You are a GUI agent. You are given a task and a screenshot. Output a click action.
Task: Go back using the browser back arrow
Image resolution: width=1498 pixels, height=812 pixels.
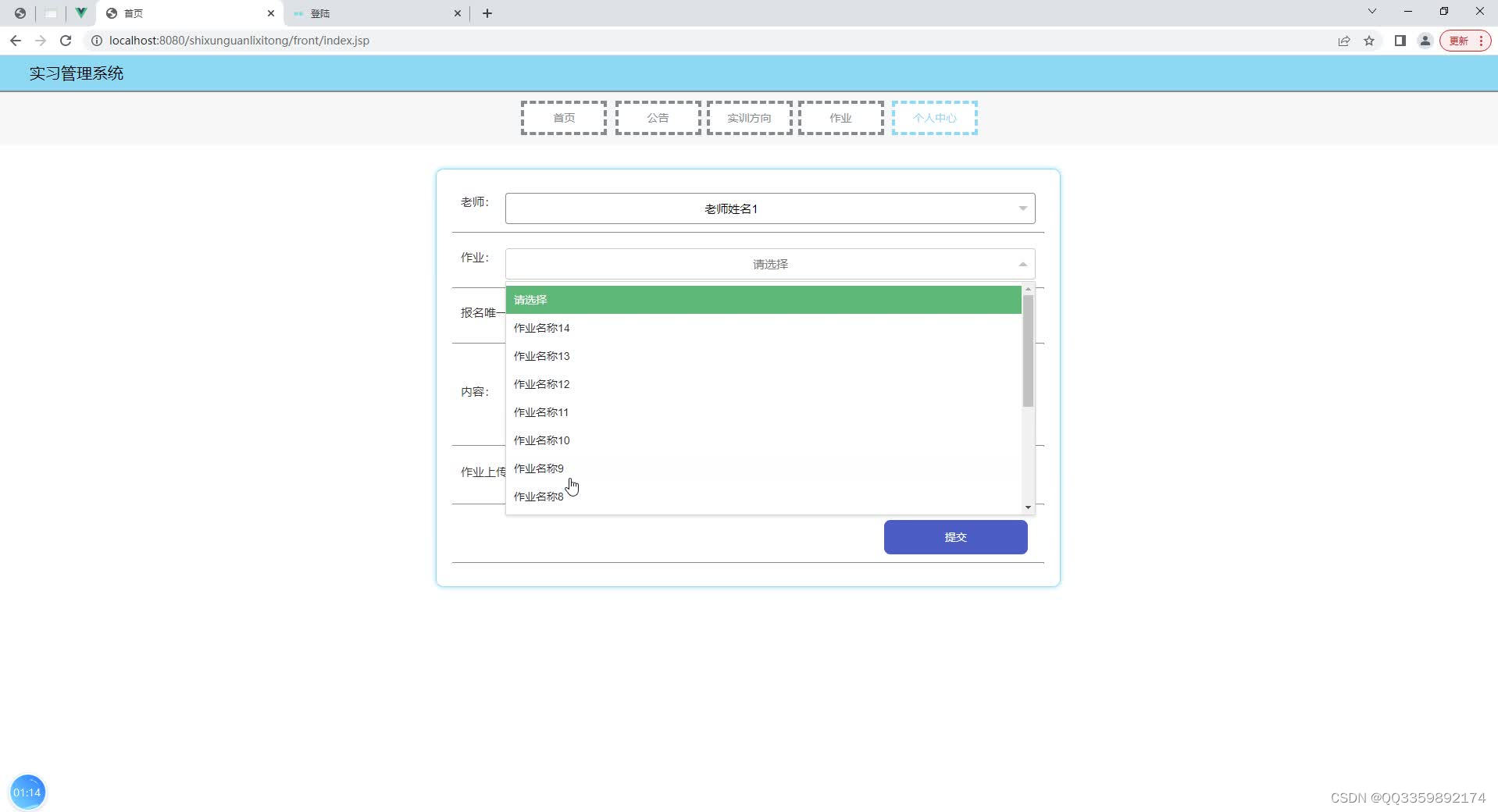[x=16, y=41]
